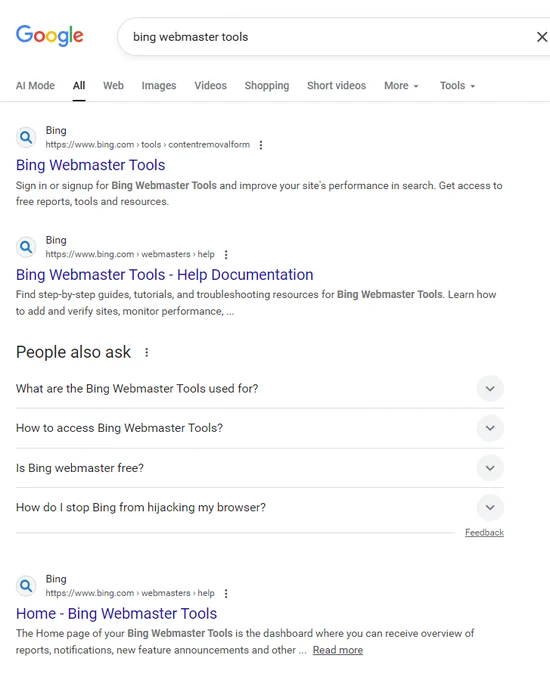The image size is (550, 680).
Task: Open the Images tab
Action: point(159,85)
